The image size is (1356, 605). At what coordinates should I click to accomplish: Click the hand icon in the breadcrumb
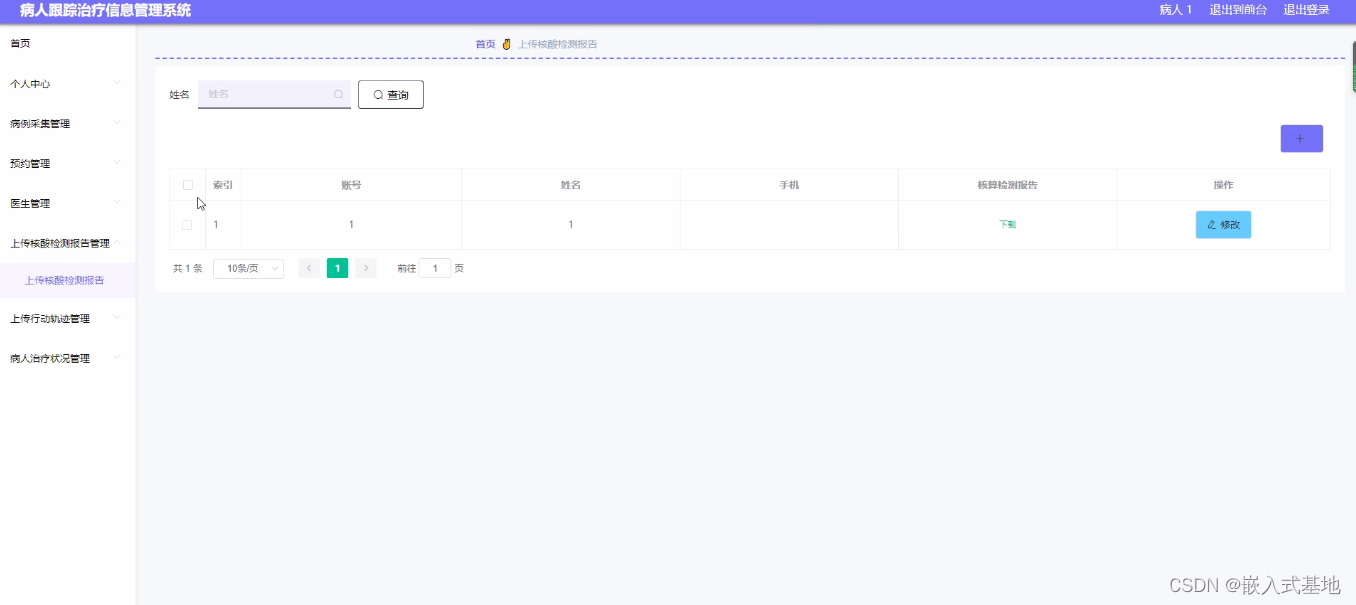[x=506, y=44]
